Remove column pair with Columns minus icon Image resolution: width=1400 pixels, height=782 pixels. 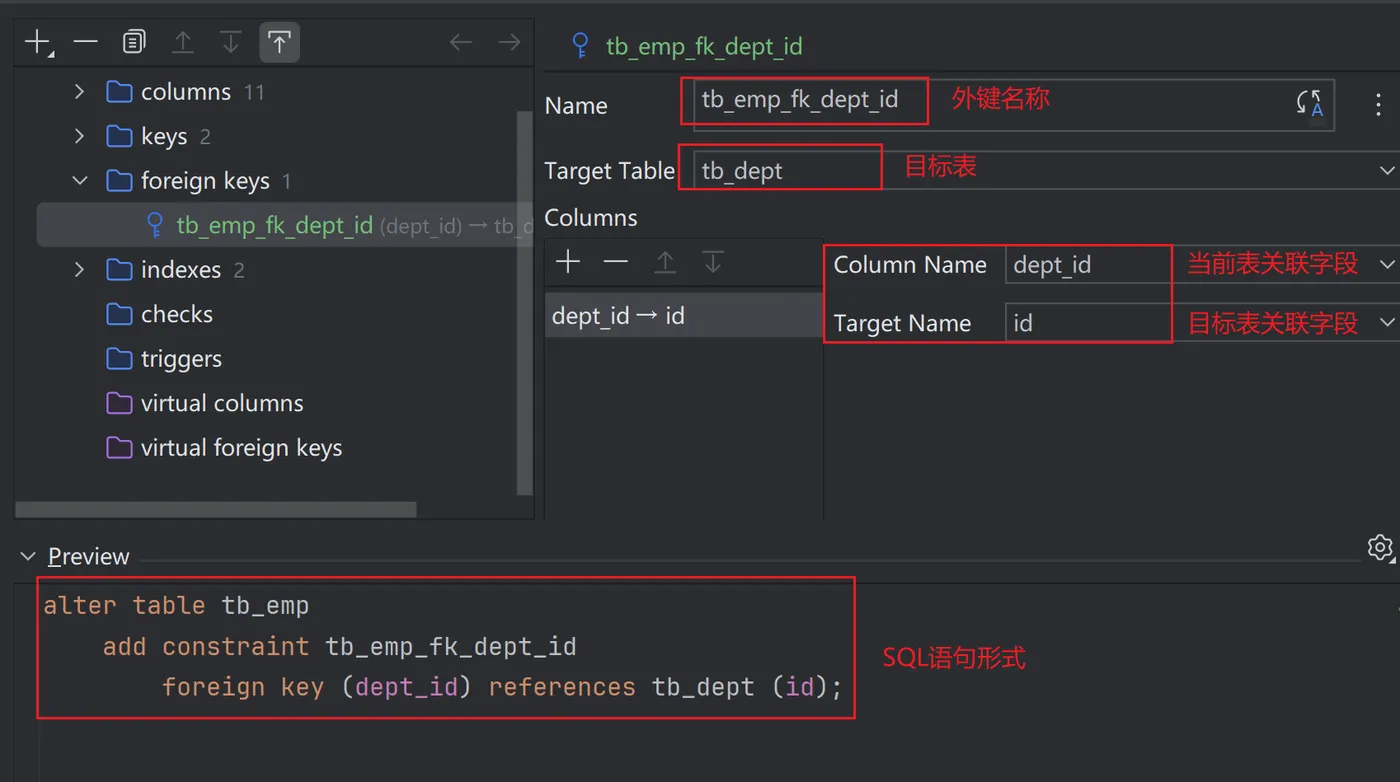[616, 263]
